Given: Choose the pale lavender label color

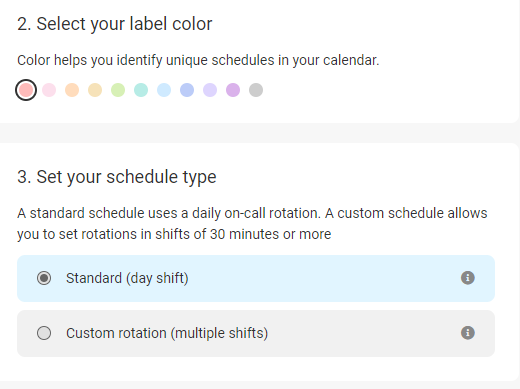Looking at the screenshot, I should tap(210, 90).
